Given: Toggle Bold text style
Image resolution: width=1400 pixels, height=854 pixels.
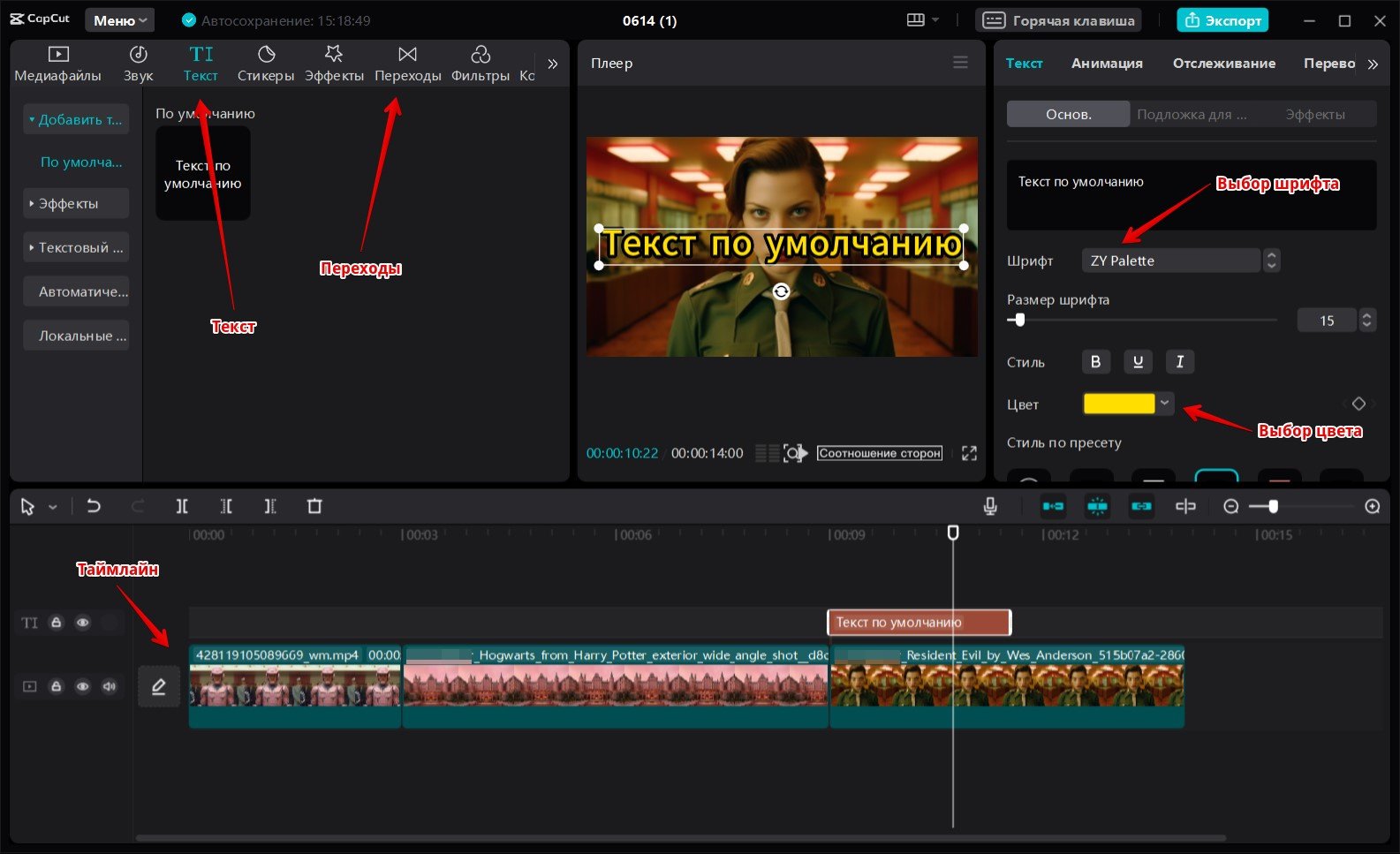Looking at the screenshot, I should coord(1095,361).
